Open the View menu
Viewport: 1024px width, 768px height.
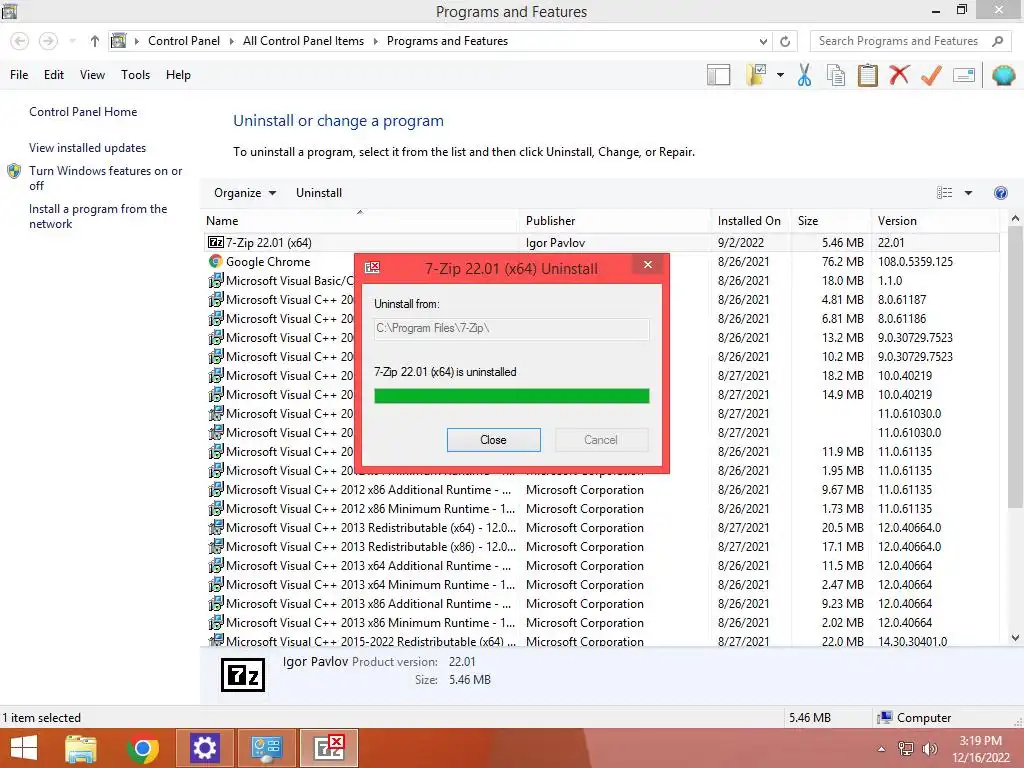[x=92, y=75]
